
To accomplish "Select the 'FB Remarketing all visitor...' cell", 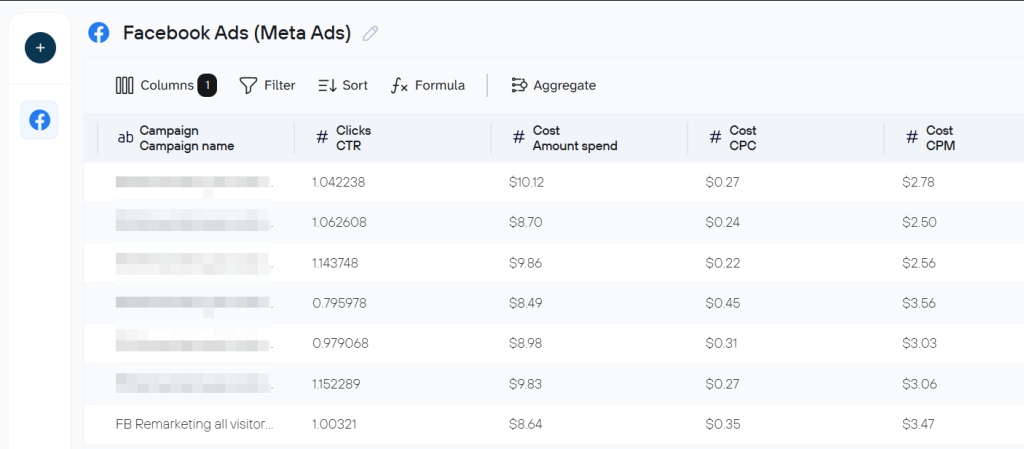I will pos(195,424).
